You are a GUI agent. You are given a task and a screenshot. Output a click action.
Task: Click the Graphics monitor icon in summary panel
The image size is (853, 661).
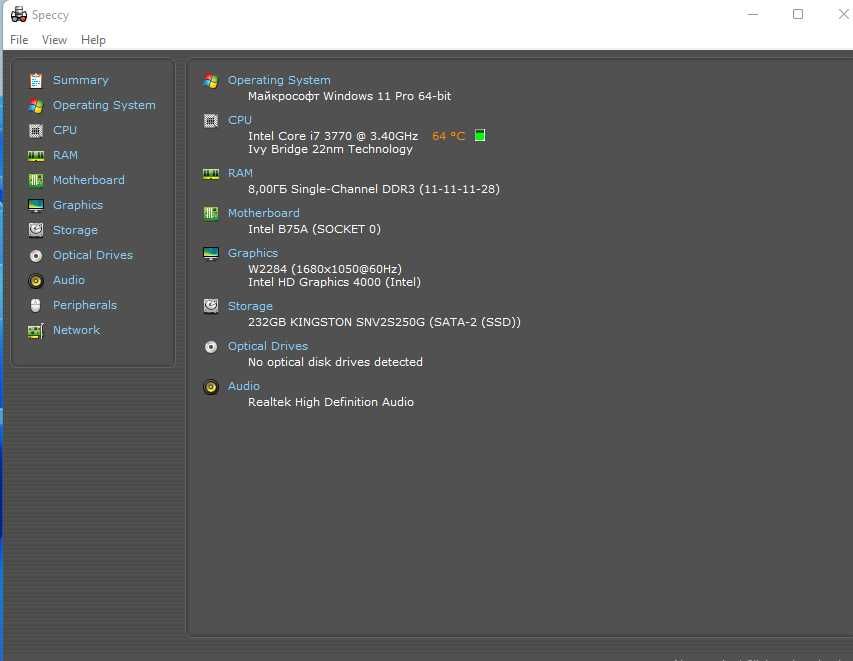(211, 254)
